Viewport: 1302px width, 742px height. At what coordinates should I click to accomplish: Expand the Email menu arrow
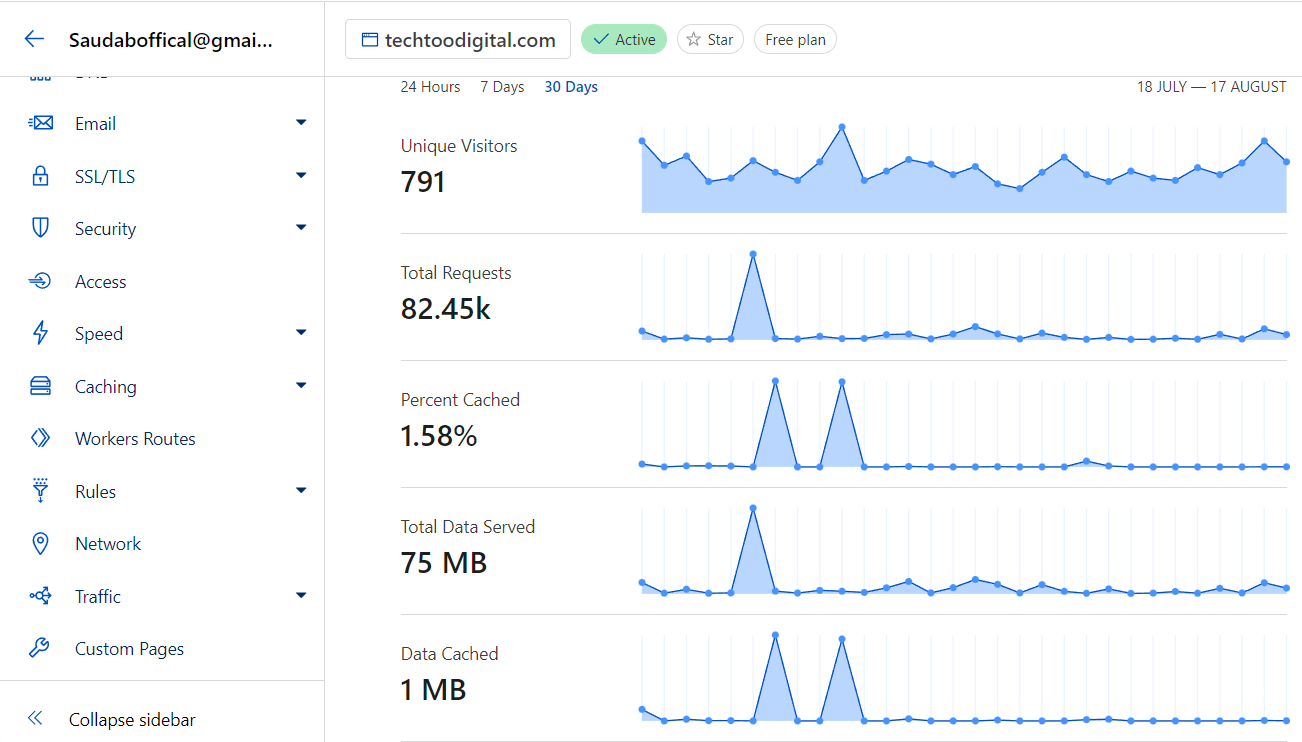pos(301,123)
